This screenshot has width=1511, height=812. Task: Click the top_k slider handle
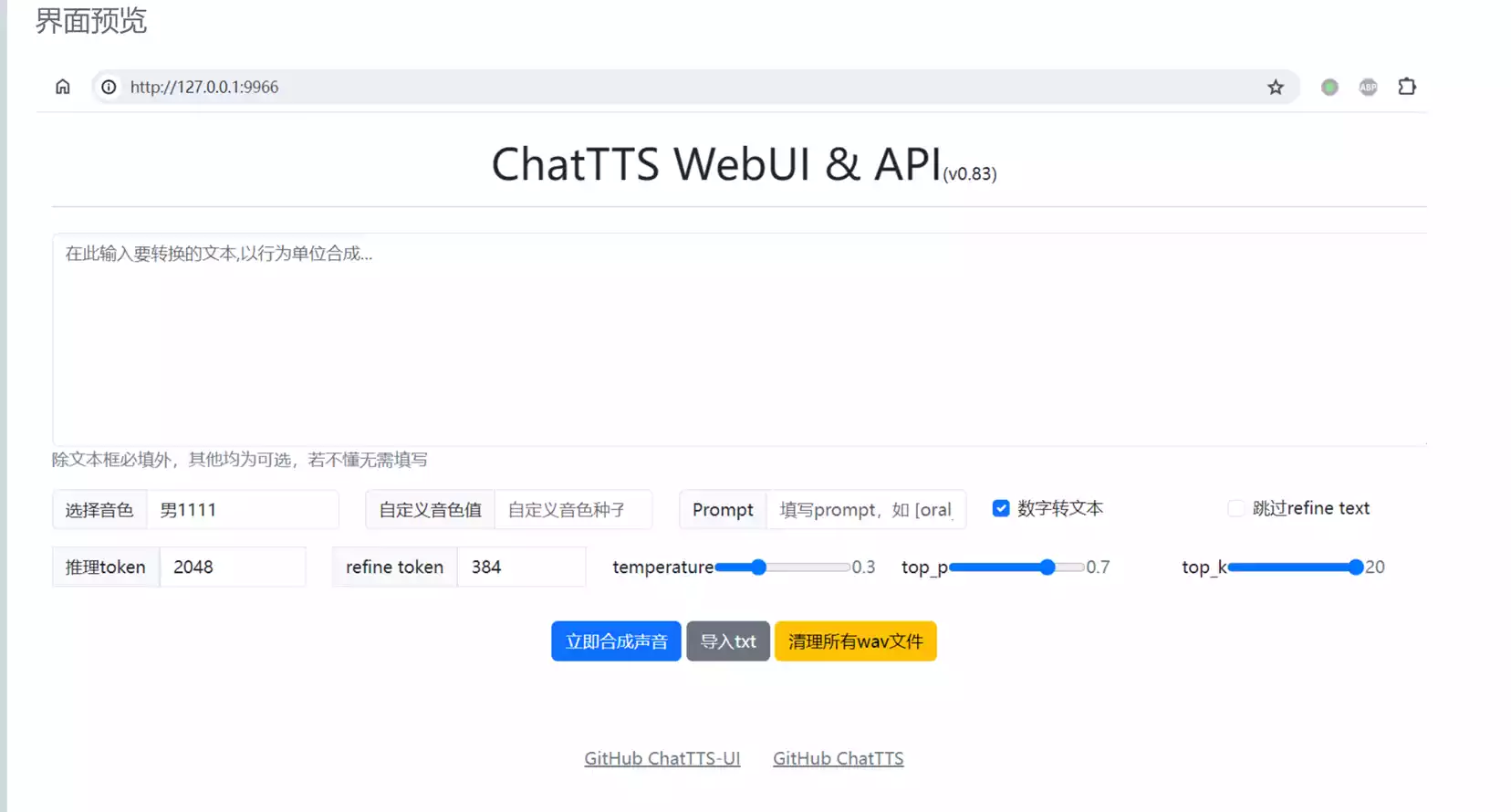(x=1356, y=567)
